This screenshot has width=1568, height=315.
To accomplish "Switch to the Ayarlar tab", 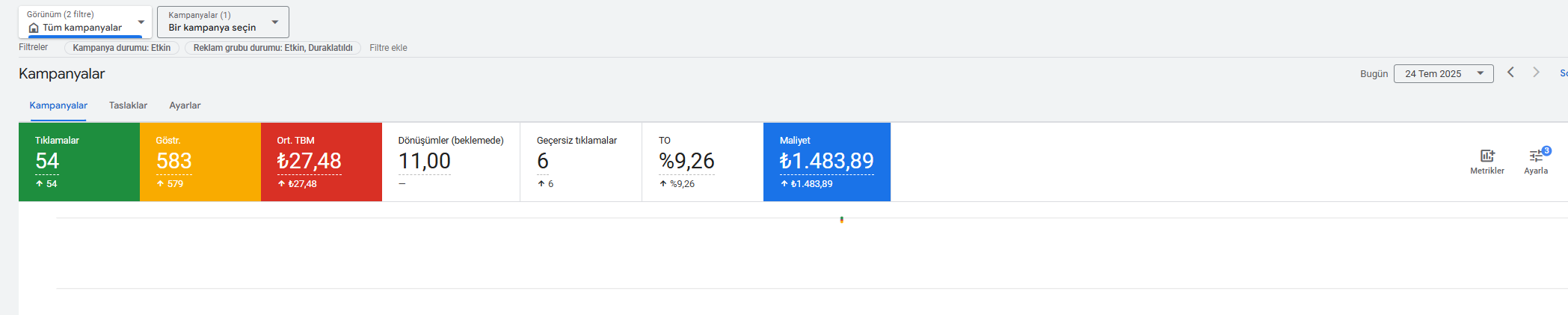I will tap(185, 105).
